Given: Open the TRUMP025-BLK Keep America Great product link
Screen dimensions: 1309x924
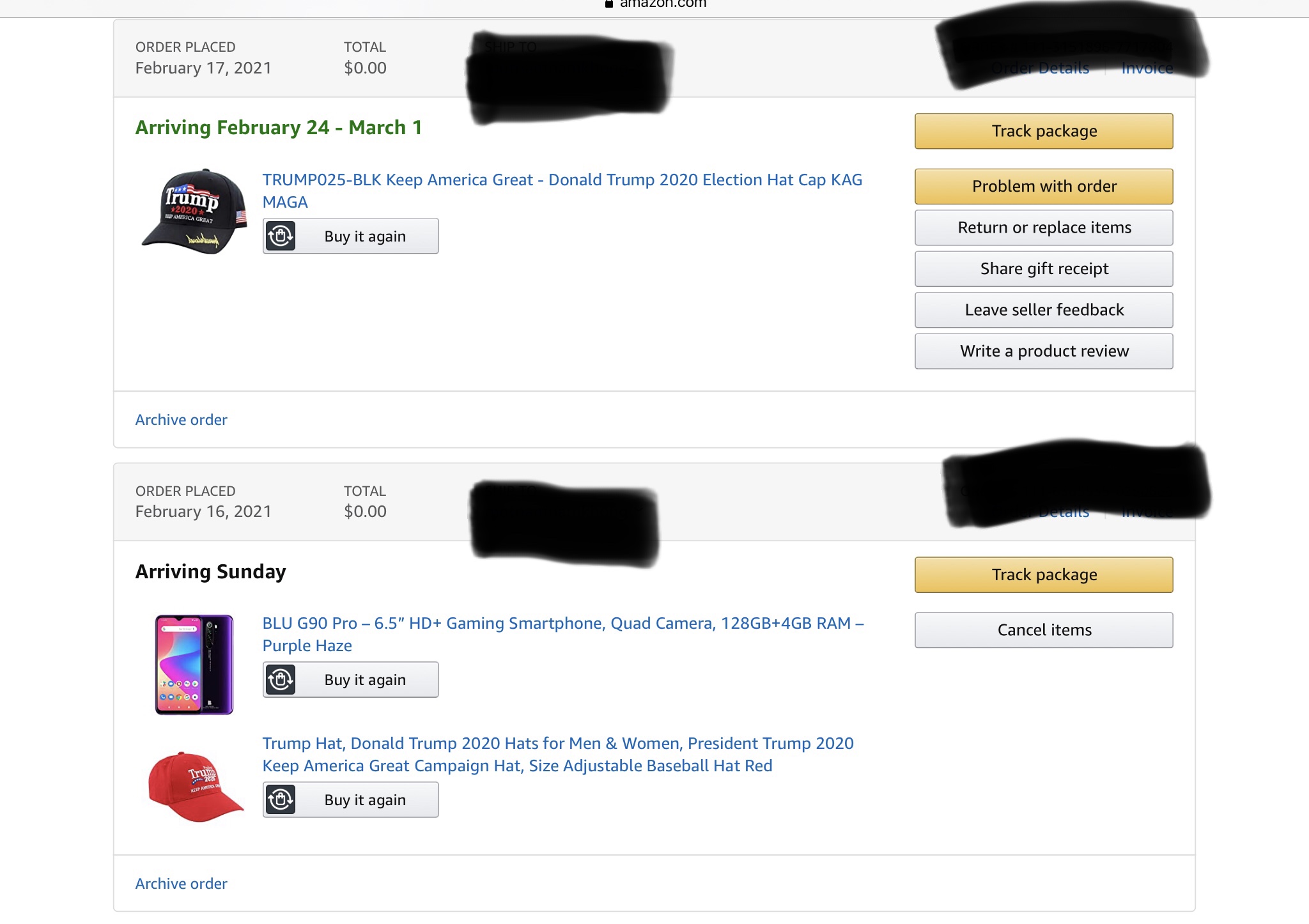Looking at the screenshot, I should (x=562, y=180).
